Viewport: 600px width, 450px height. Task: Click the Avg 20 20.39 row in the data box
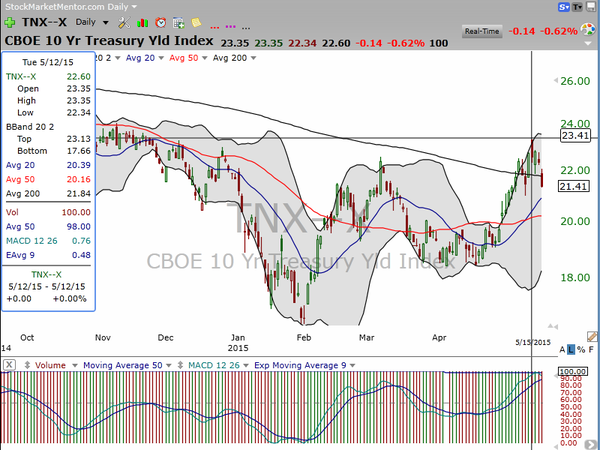(x=48, y=165)
